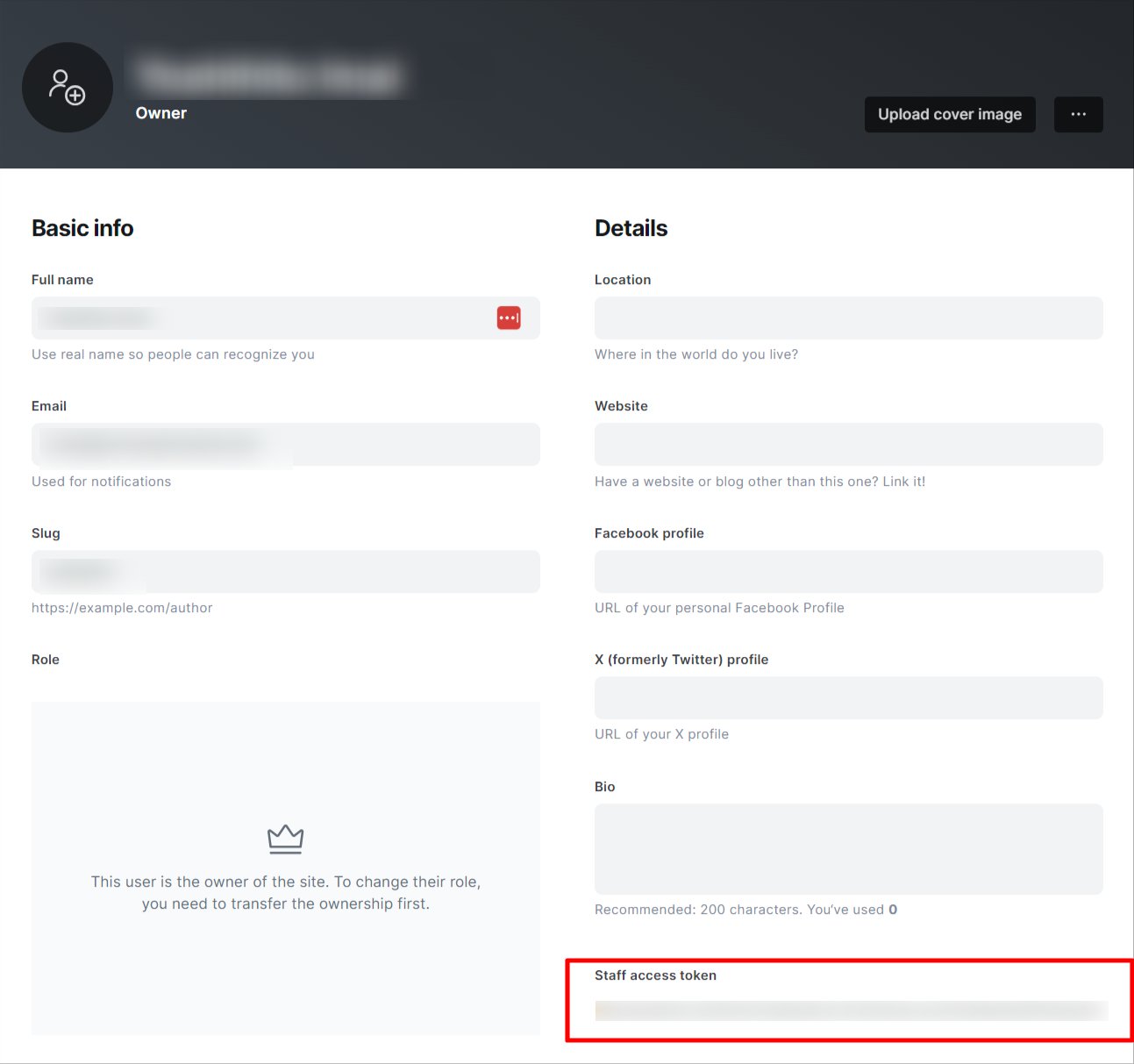This screenshot has height=1064, width=1134.
Task: Click the red password manager icon in Full name
Action: (x=509, y=318)
